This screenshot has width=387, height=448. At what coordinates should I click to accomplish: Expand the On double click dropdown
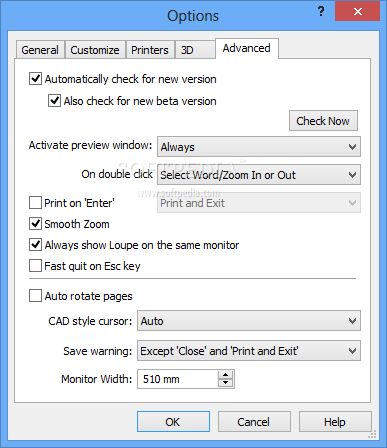(x=259, y=175)
